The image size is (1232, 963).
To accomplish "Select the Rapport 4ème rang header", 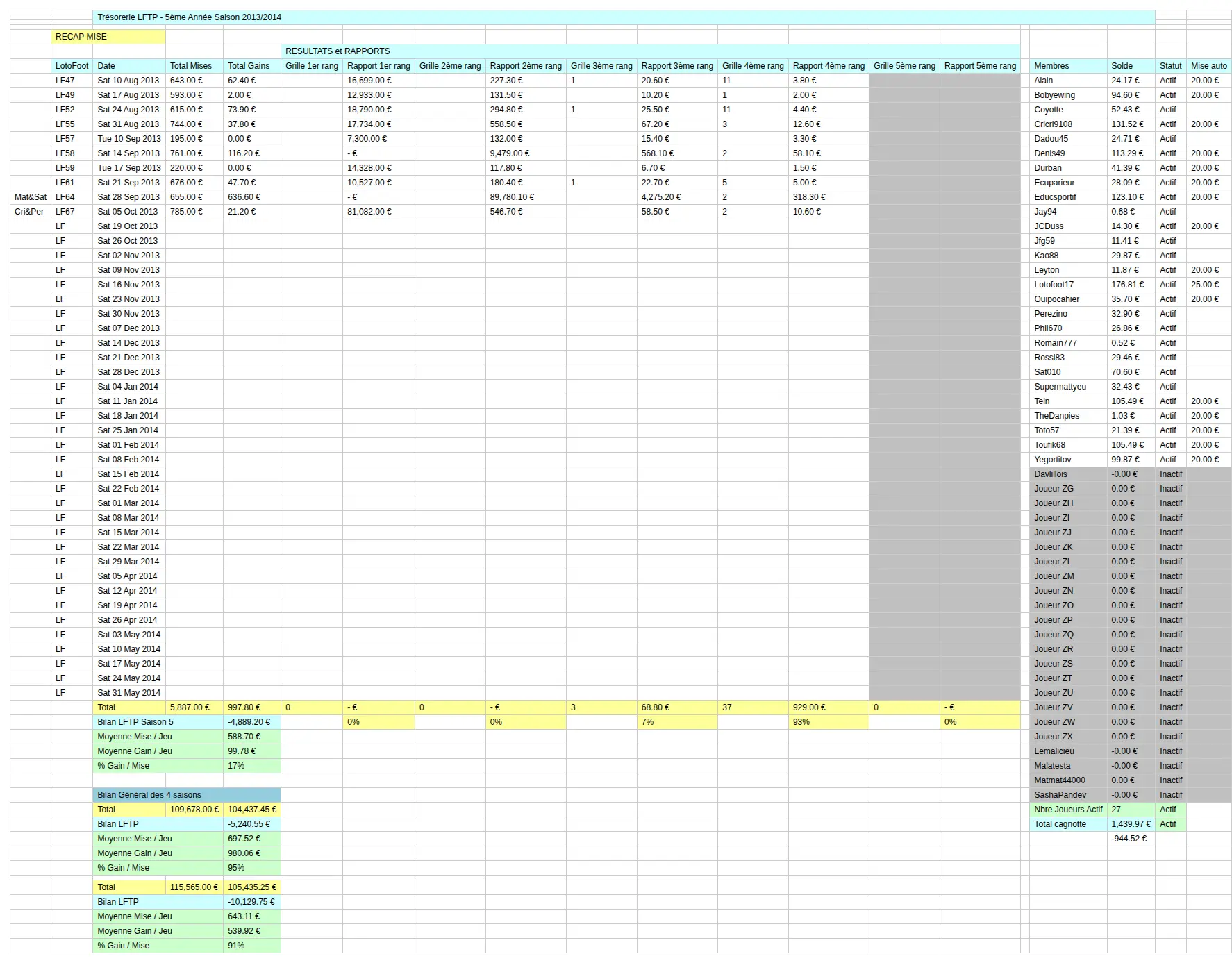I will (x=829, y=66).
